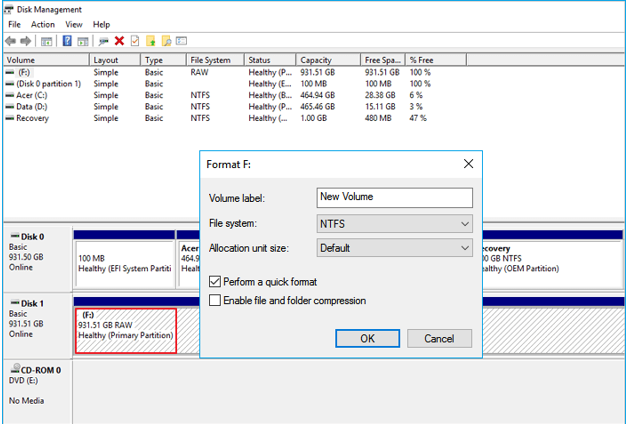Screen dimensions: 627x424
Task: Click the CD-ROM 0 label
Action: [x=41, y=370]
